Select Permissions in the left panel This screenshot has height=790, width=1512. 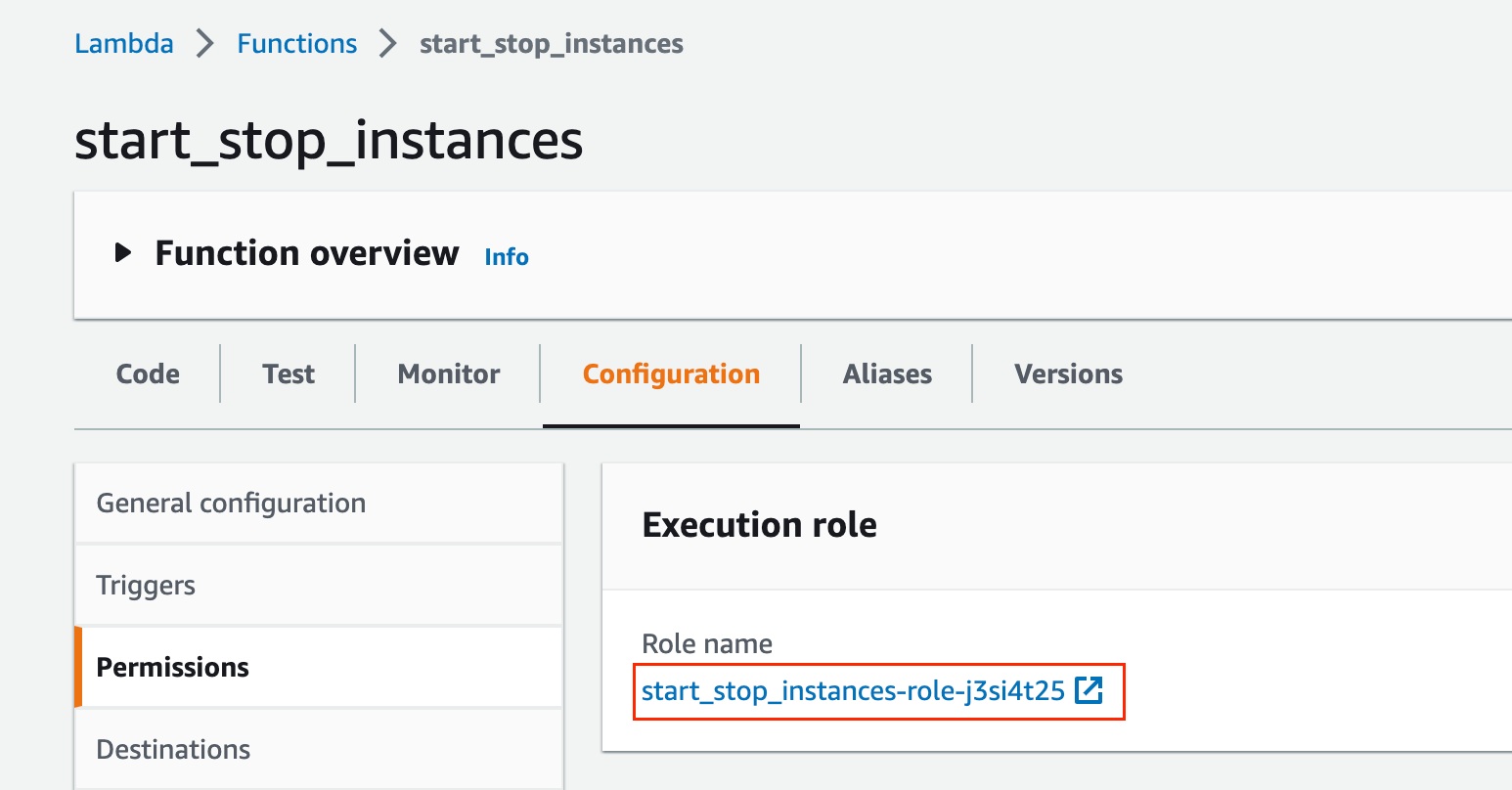(172, 667)
